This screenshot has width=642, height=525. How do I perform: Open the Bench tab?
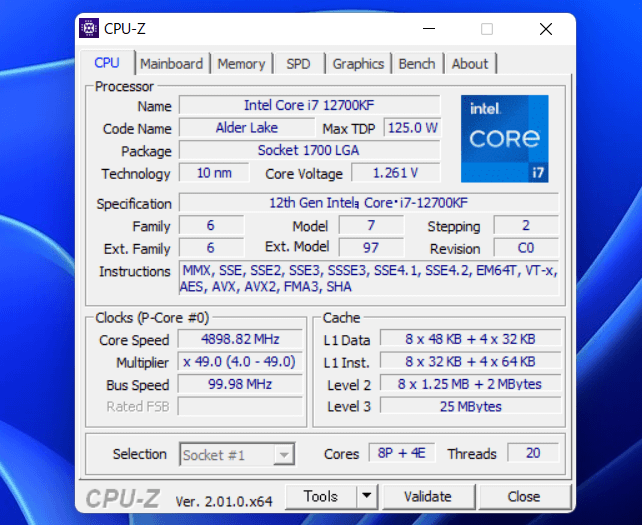(417, 64)
